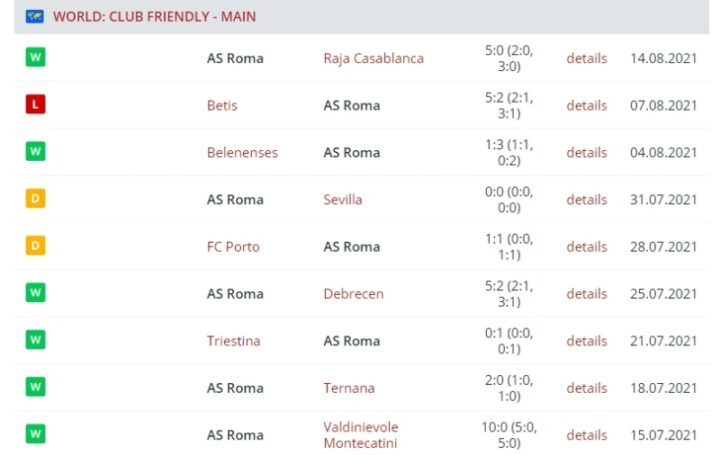Image resolution: width=720 pixels, height=455 pixels.
Task: Click the green W badge for Belenenses match
Action: (35, 152)
